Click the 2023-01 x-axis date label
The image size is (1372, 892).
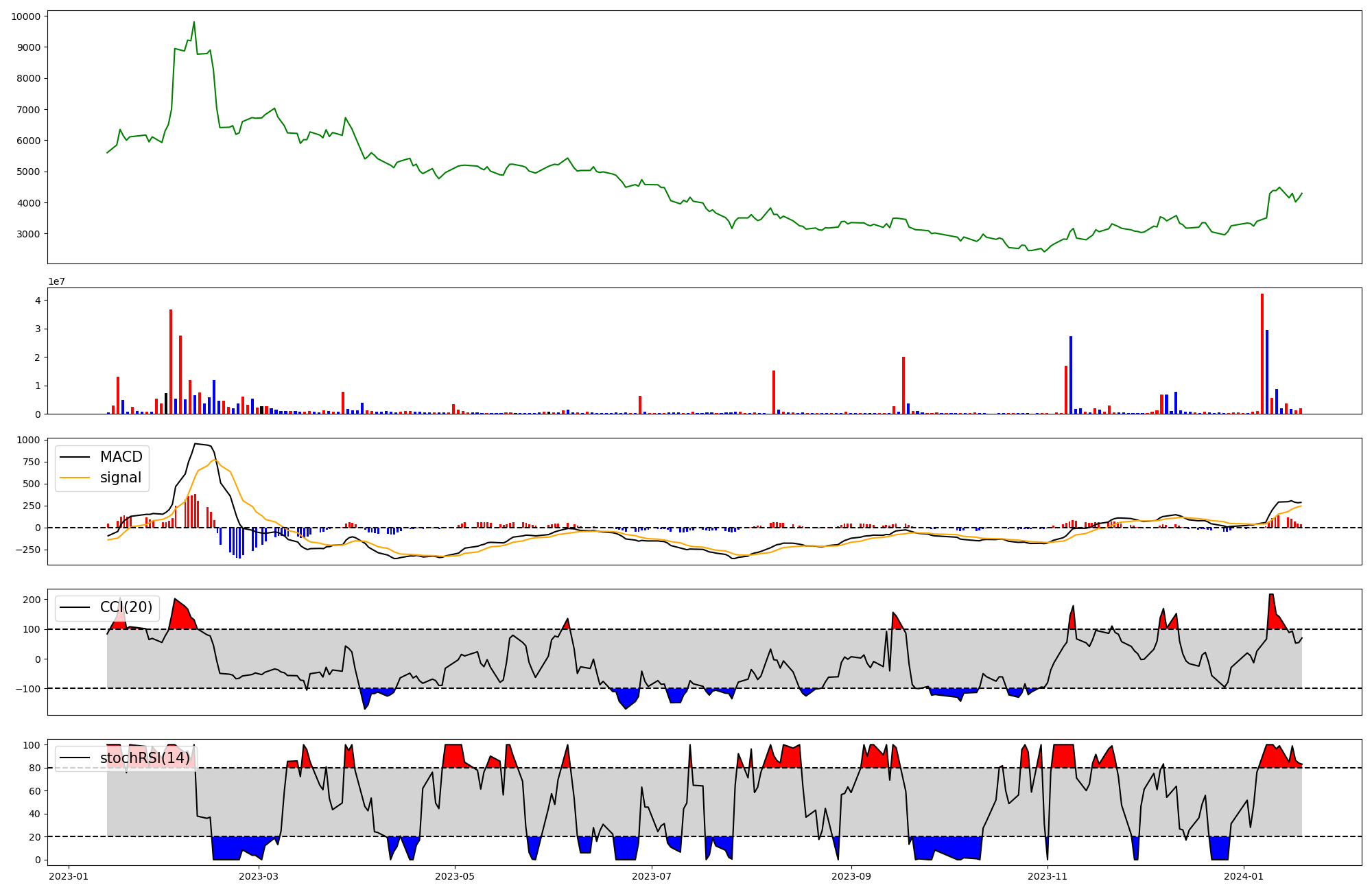[x=68, y=876]
